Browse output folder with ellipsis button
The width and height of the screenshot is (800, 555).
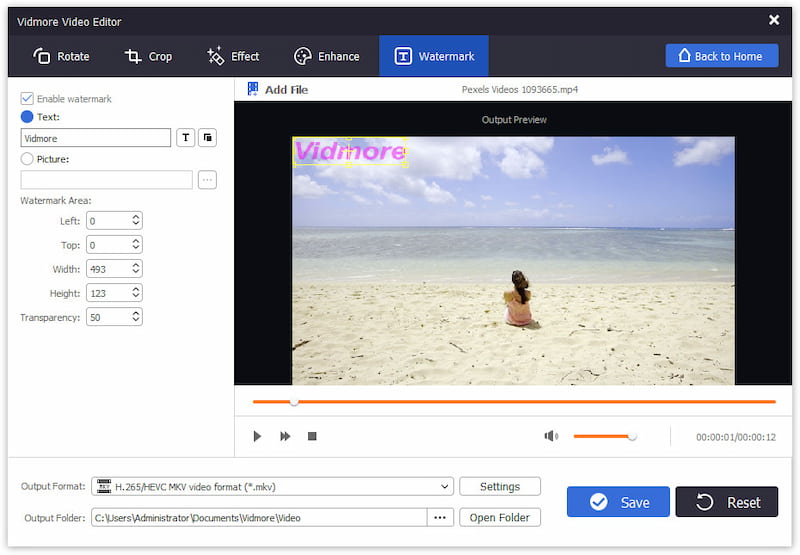coord(440,517)
